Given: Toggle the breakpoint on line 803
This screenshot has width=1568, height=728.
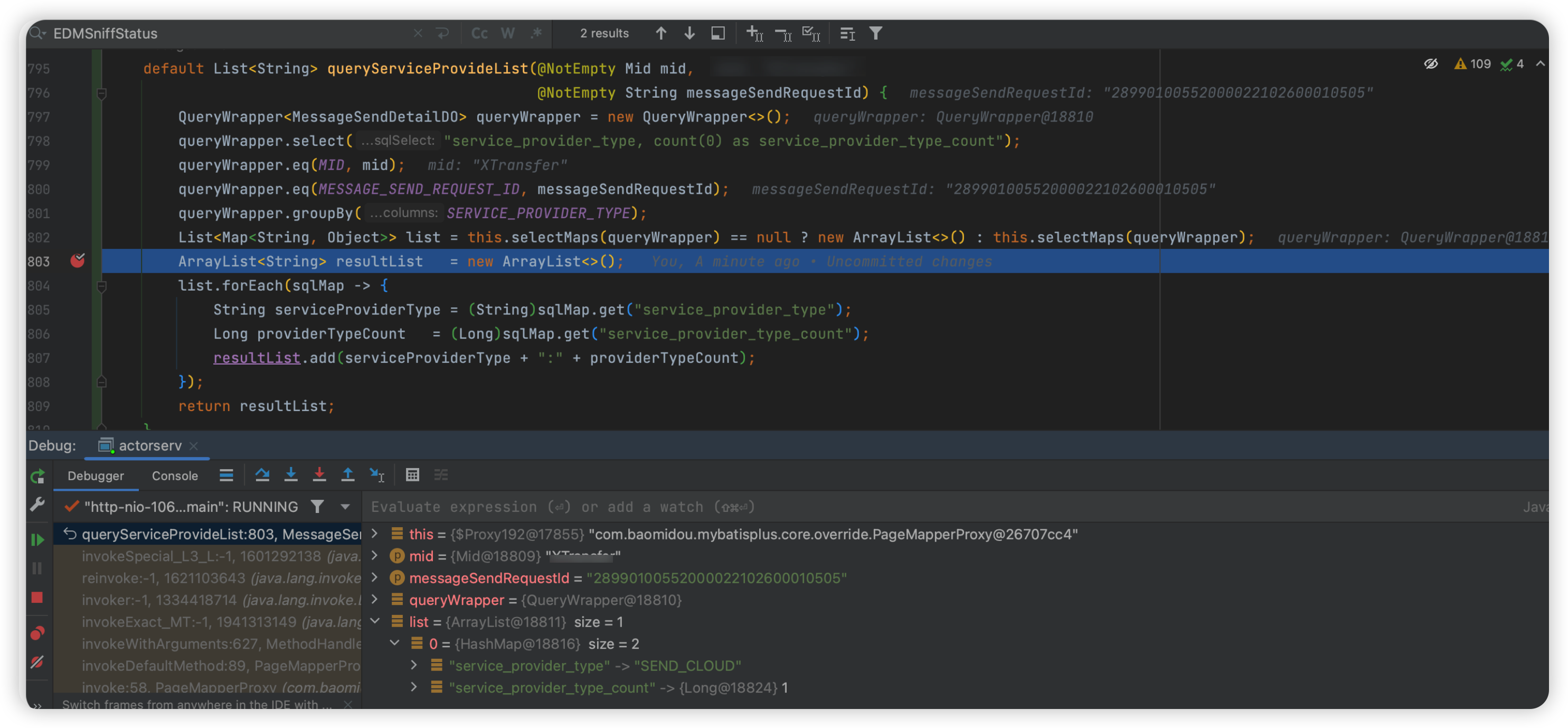Looking at the screenshot, I should pyautogui.click(x=77, y=262).
